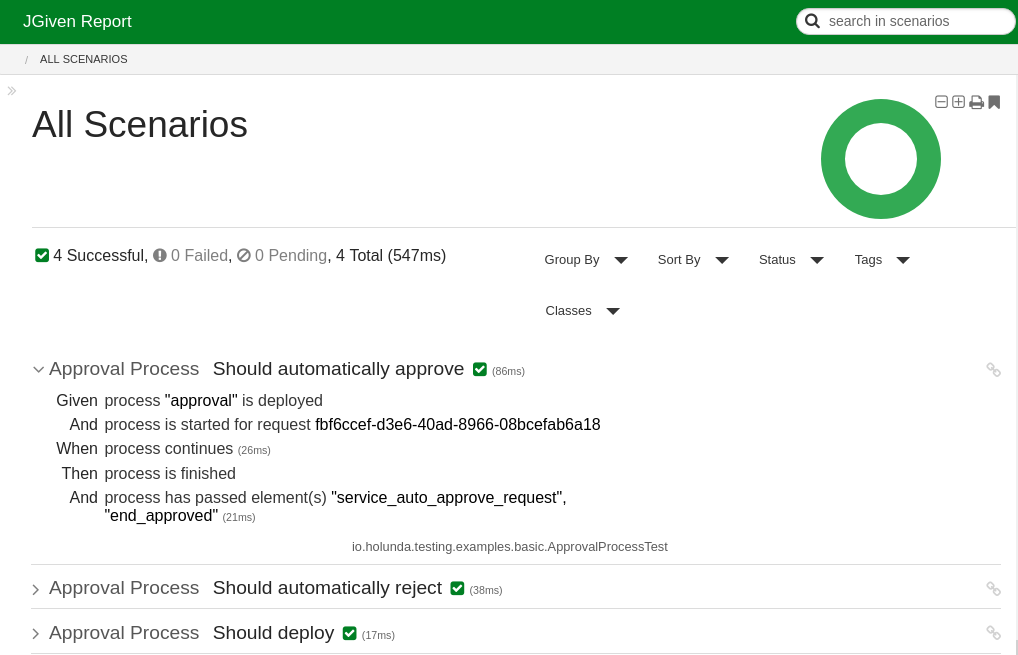Expand all scenarios with the plus icon
Screen dimensions: 1018x655
coord(958,101)
